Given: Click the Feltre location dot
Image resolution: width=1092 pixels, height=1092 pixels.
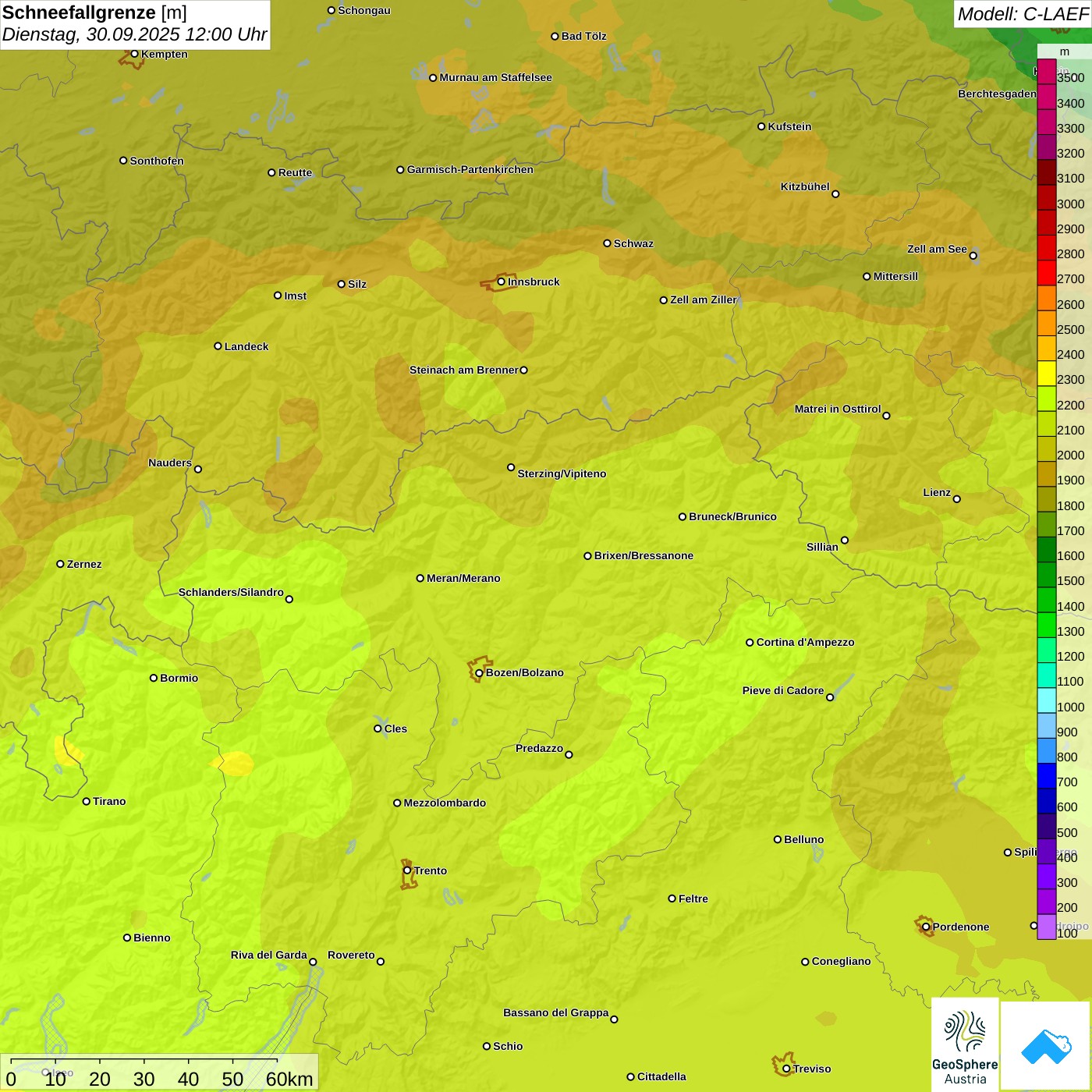Looking at the screenshot, I should point(672,899).
